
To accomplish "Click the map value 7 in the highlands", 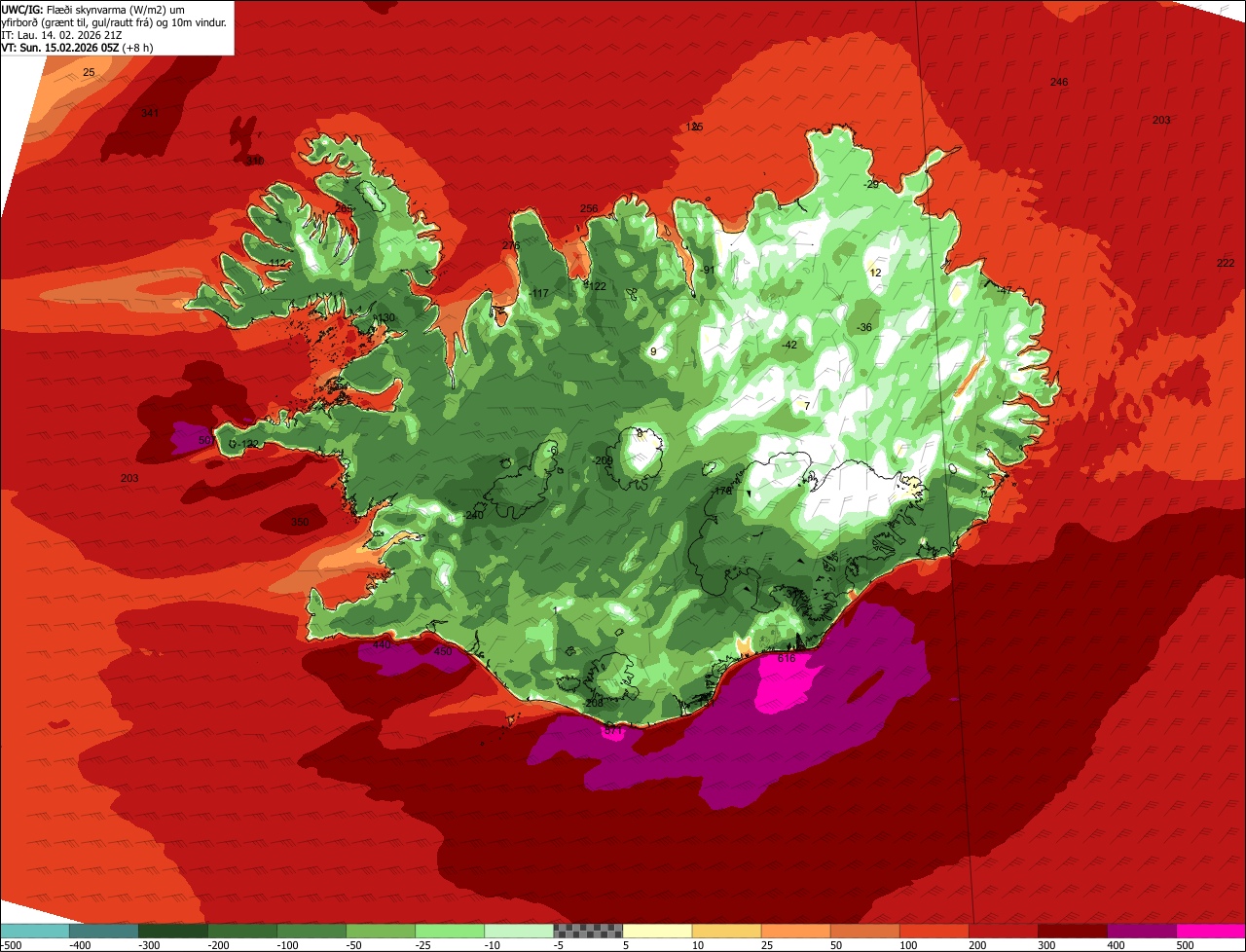I will click(x=807, y=406).
